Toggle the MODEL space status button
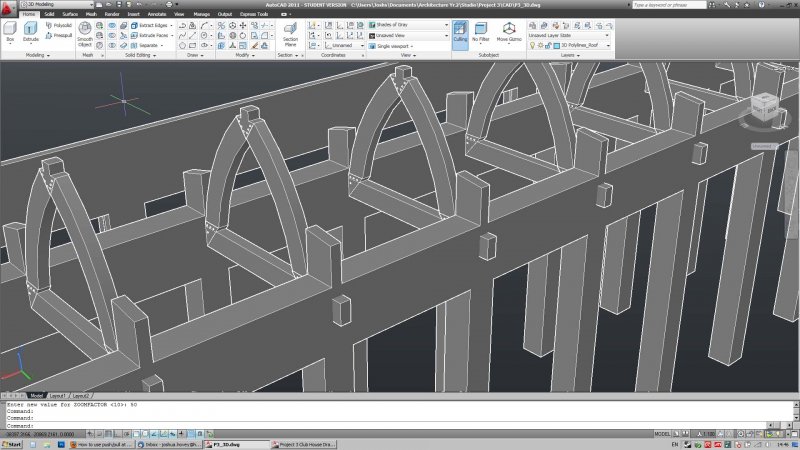 click(x=662, y=435)
